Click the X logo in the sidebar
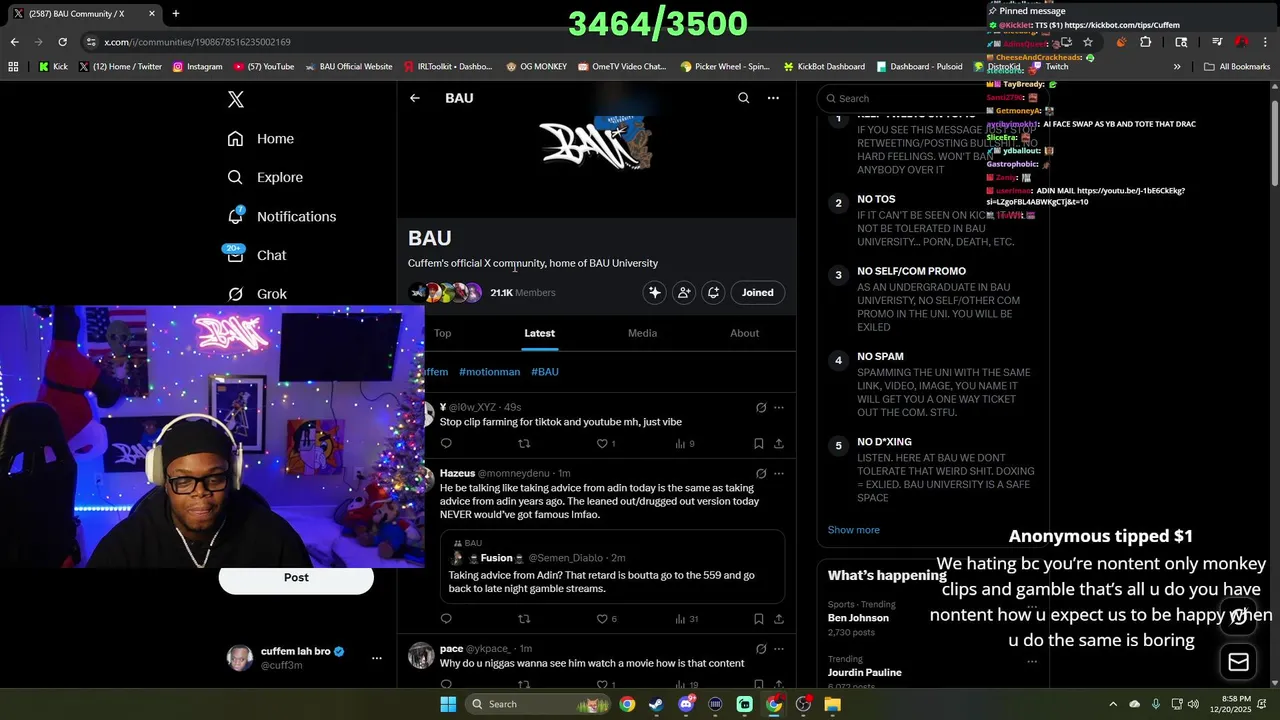Screen dimensions: 1280x720 click(235, 99)
